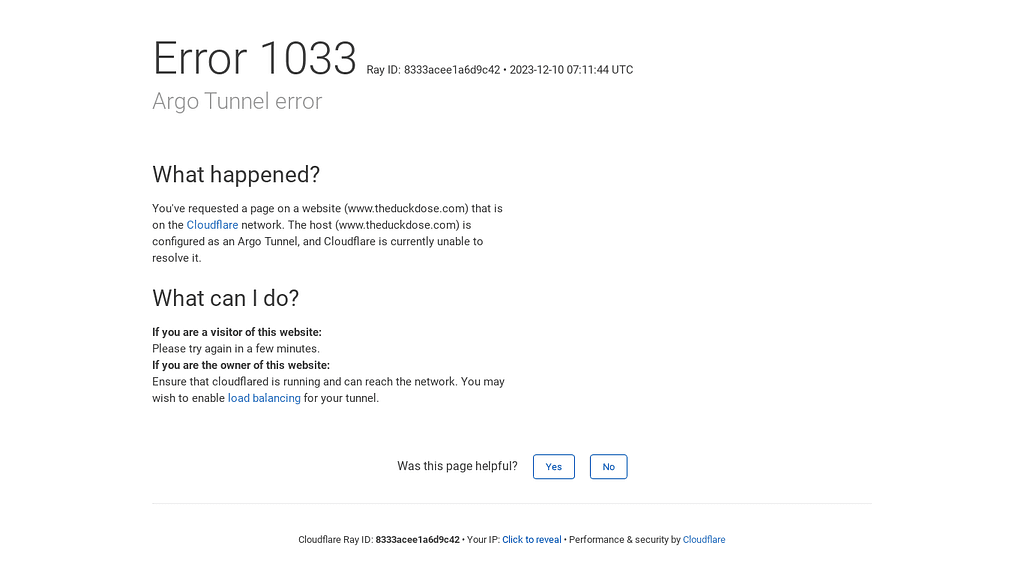1024x576 pixels.
Task: Click the What can I do? heading
Action: 226,298
